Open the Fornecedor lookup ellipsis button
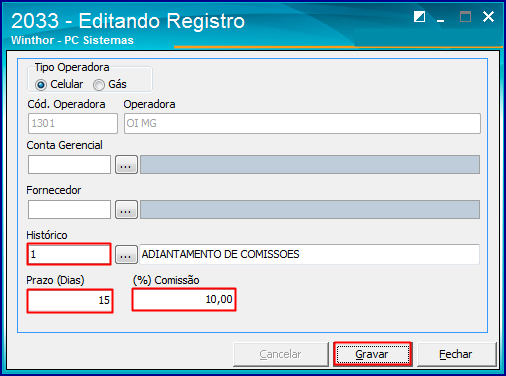Image resolution: width=506 pixels, height=376 pixels. tap(126, 209)
